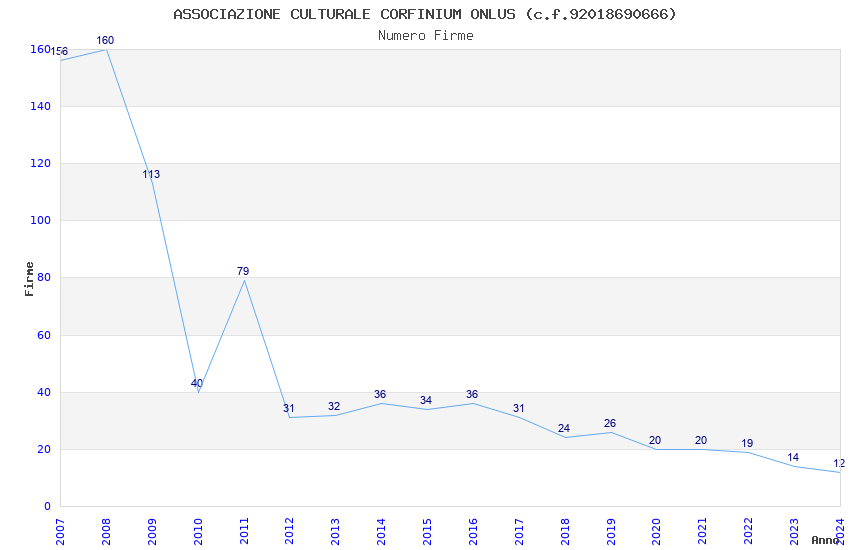Click the subtitle Numero Firme
Screen dimensions: 850x550
[426, 36]
